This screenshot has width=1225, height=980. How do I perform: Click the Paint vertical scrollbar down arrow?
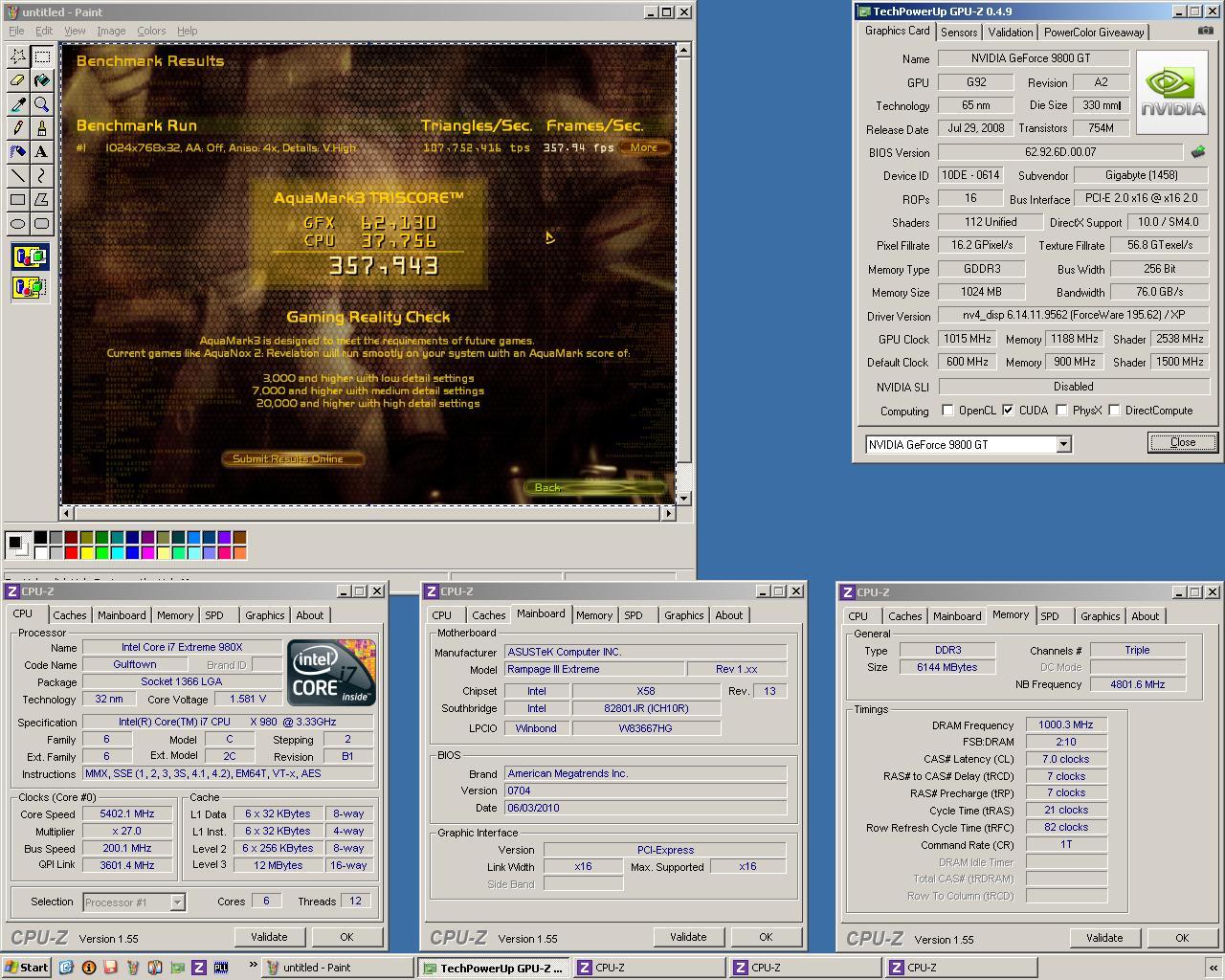click(683, 499)
